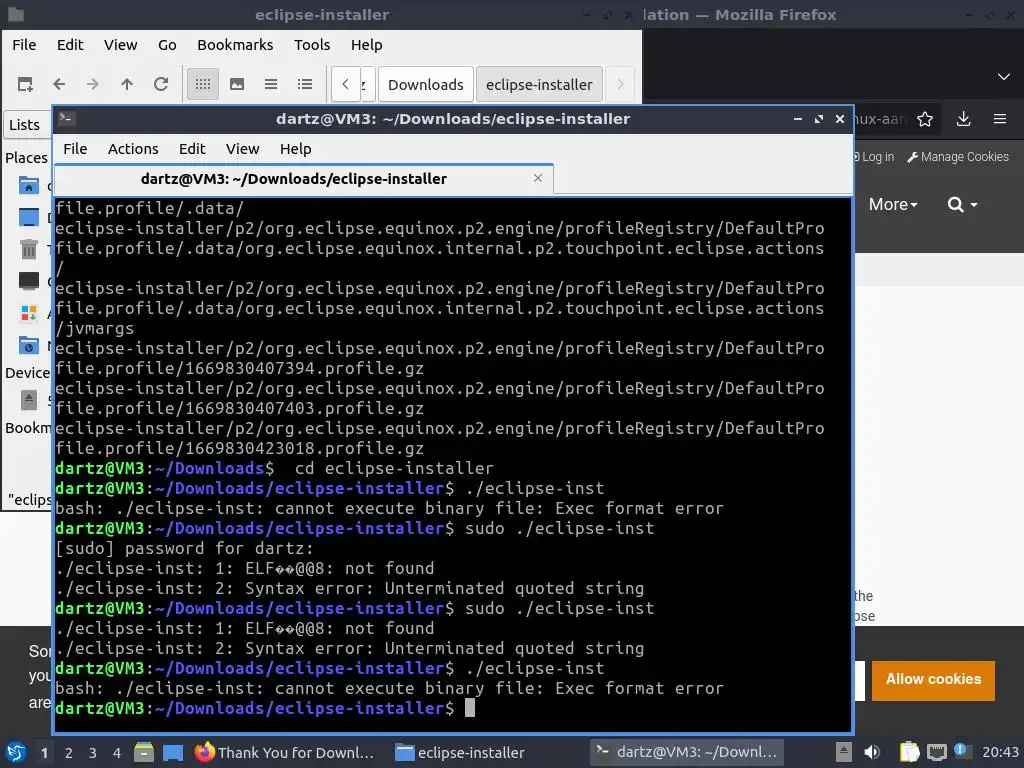Switch to workspace 2 in the taskbar
Viewport: 1024px width, 768px height.
click(x=68, y=753)
